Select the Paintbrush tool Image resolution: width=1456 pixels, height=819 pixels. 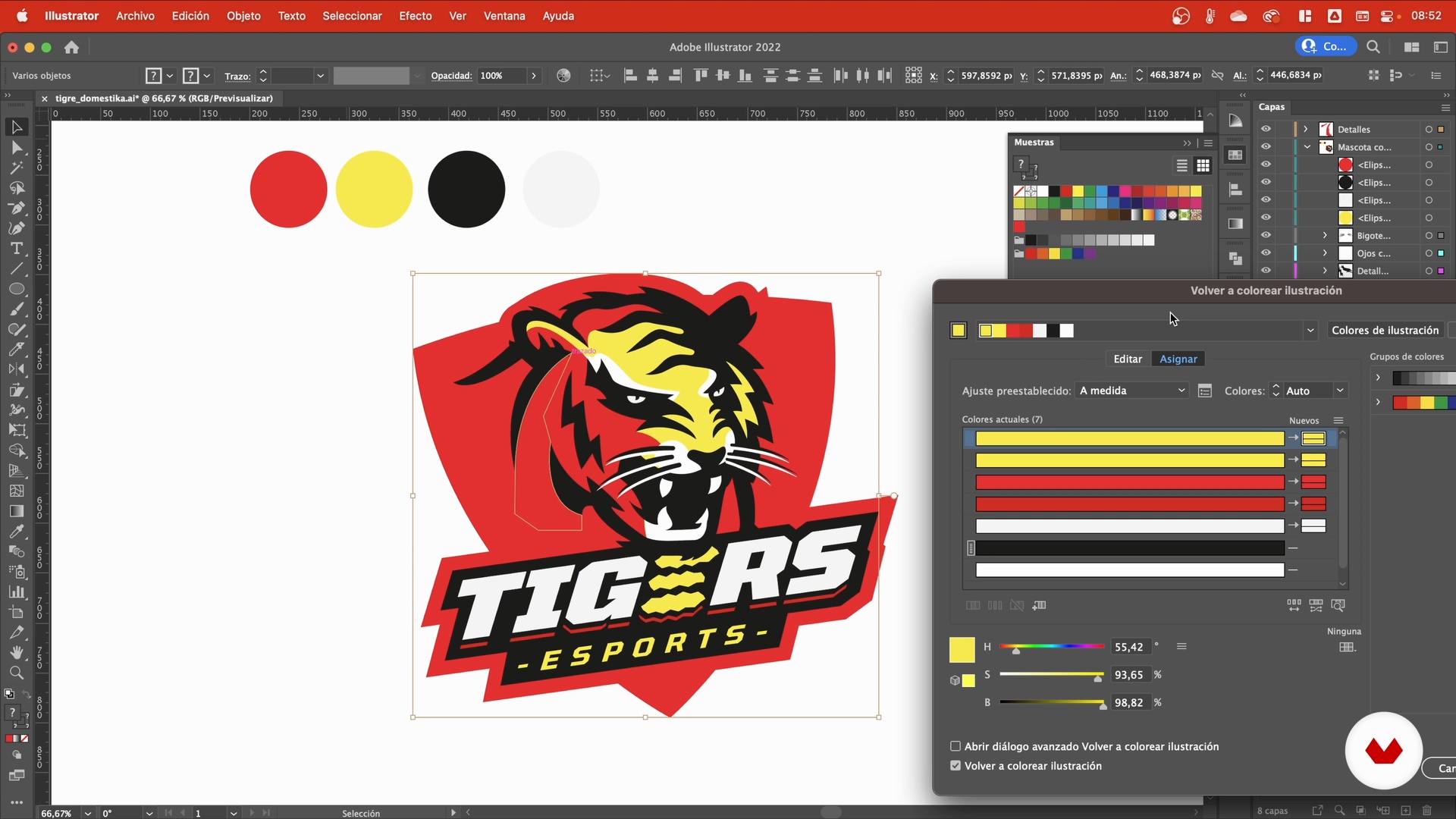[x=17, y=309]
